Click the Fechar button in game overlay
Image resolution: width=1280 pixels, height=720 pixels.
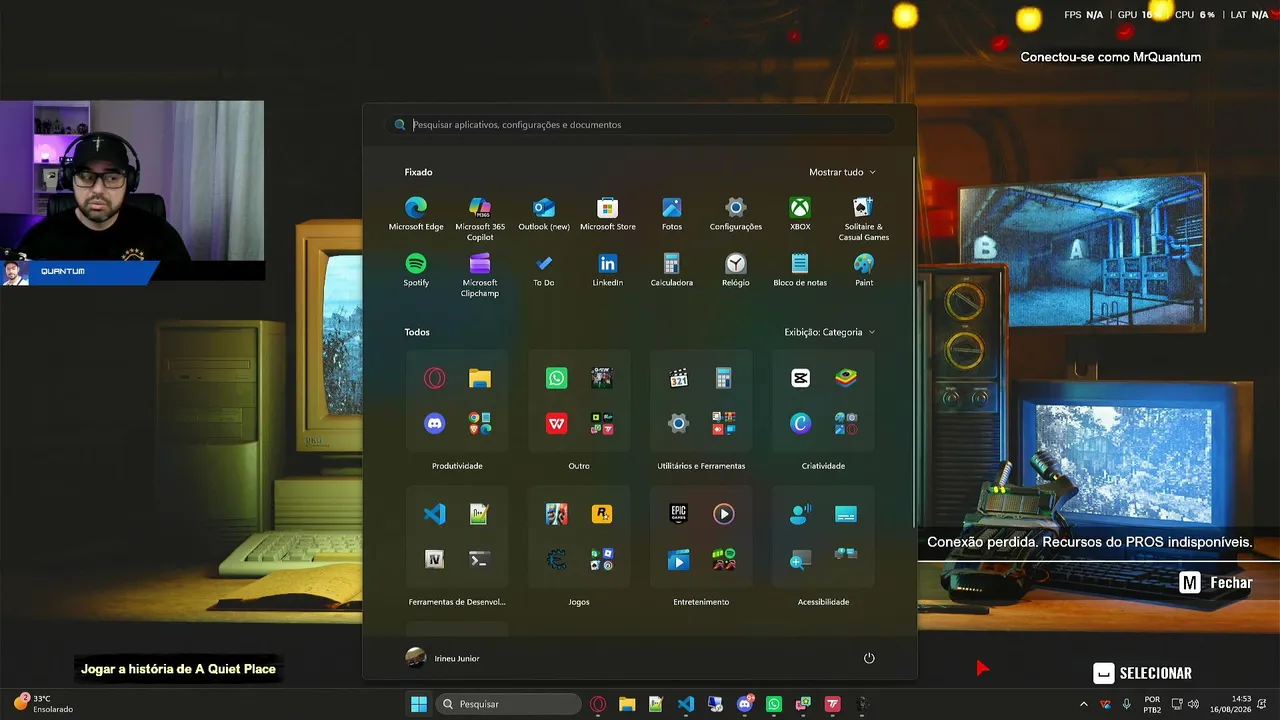click(1216, 582)
